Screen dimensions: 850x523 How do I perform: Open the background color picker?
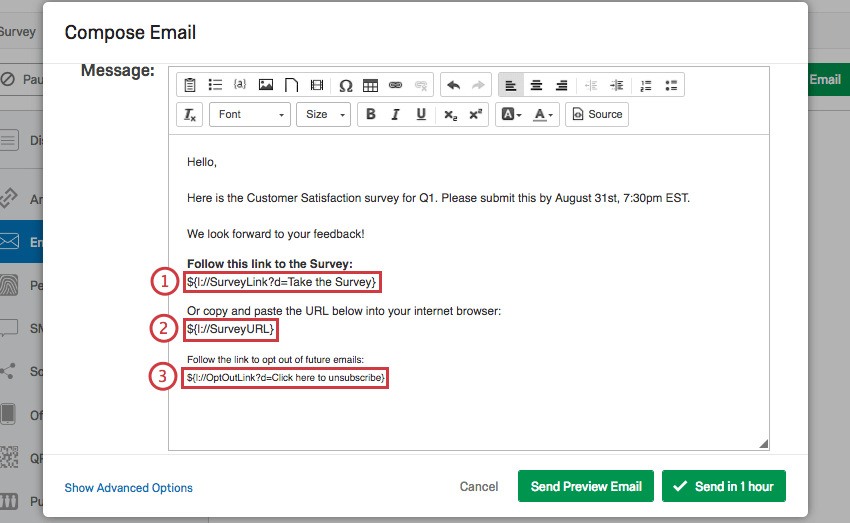click(511, 114)
